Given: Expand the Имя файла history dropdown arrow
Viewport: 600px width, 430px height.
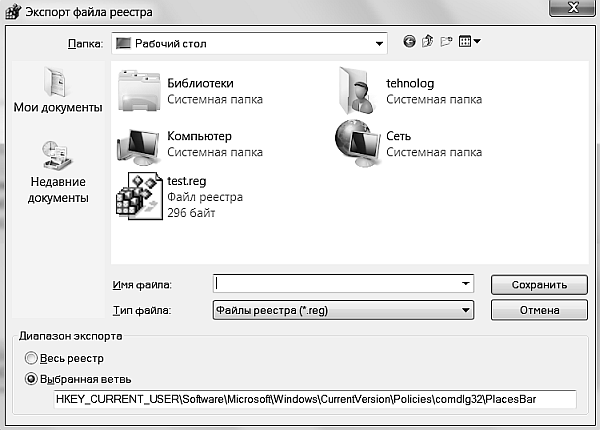Looking at the screenshot, I should click(x=465, y=284).
